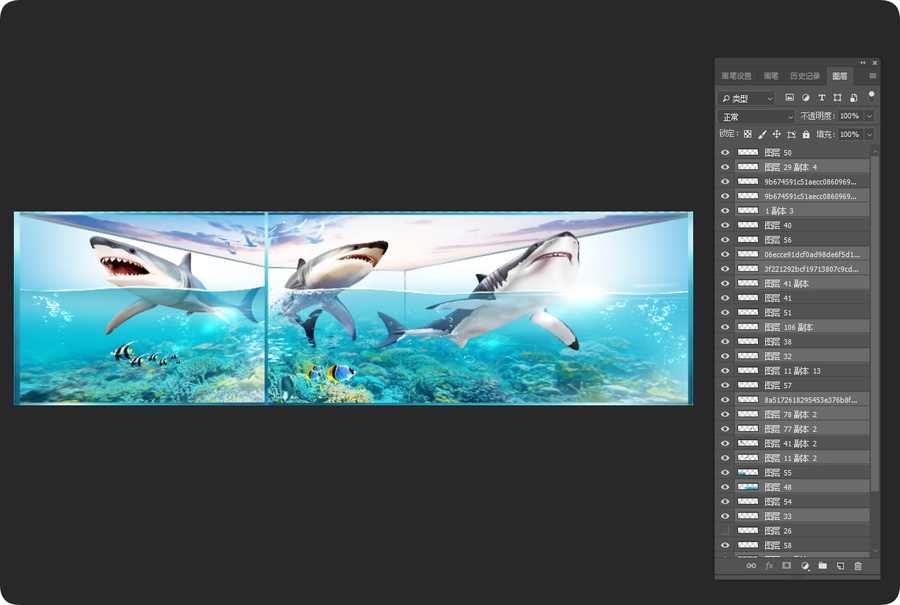Screen dimensions: 900x605
Task: Hide layer 图层 50
Action: [725, 153]
